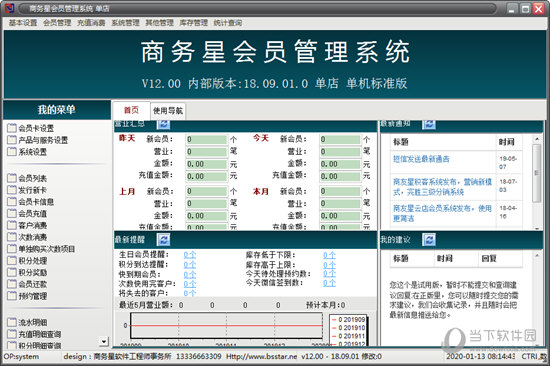Click the 积分奖励 sidebar icon
The image size is (550, 366).
click(x=12, y=272)
